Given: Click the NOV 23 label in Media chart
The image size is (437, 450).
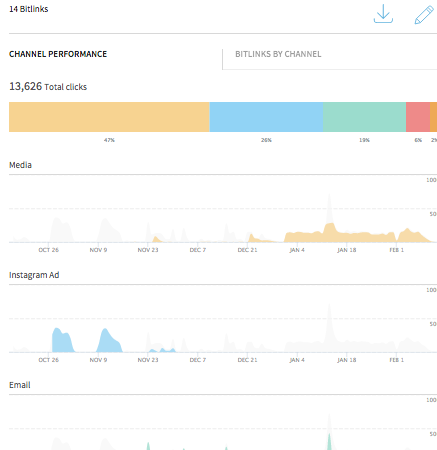Looking at the screenshot, I should 148,250.
